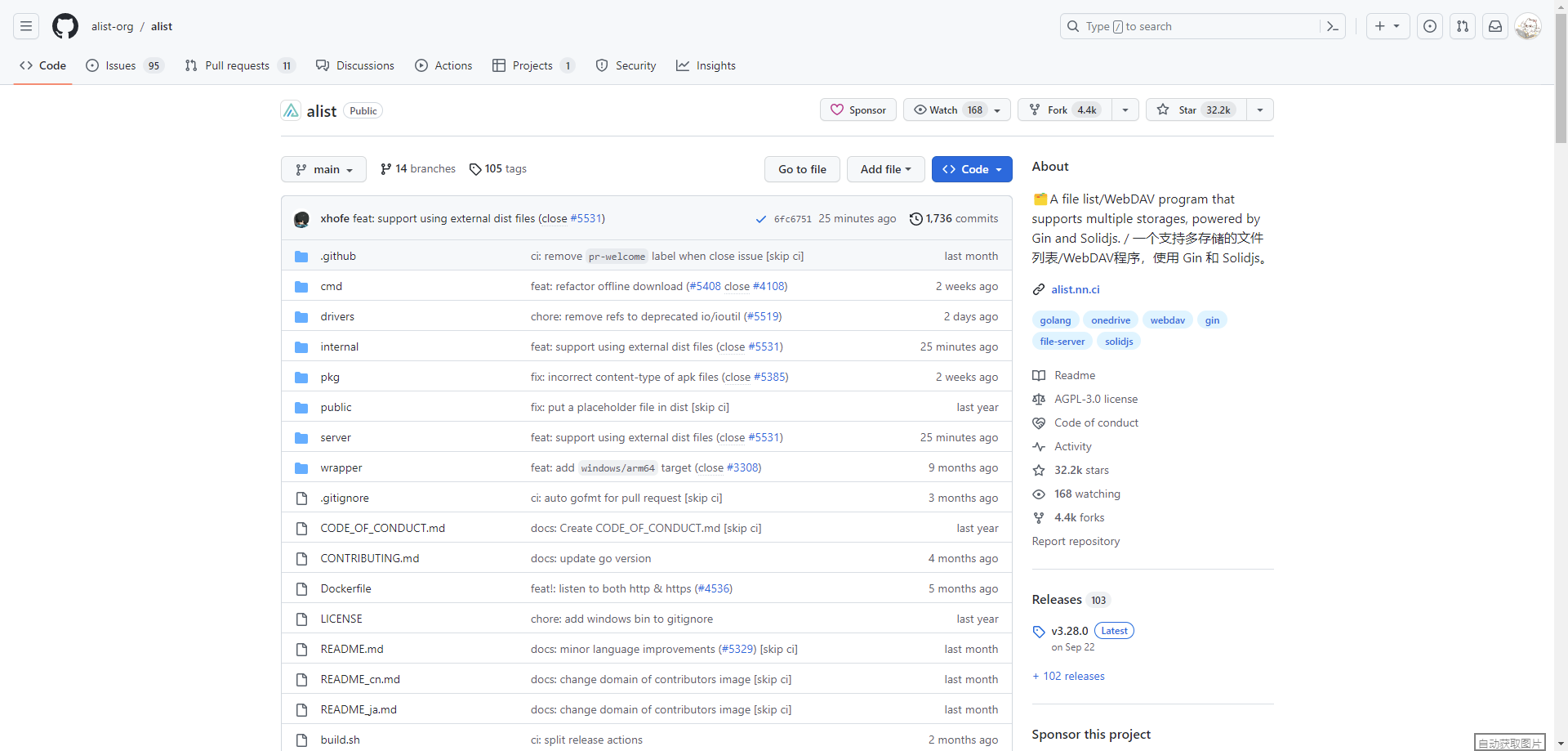Select the solidjs topic tag
The height and width of the screenshot is (751, 1568).
point(1119,342)
